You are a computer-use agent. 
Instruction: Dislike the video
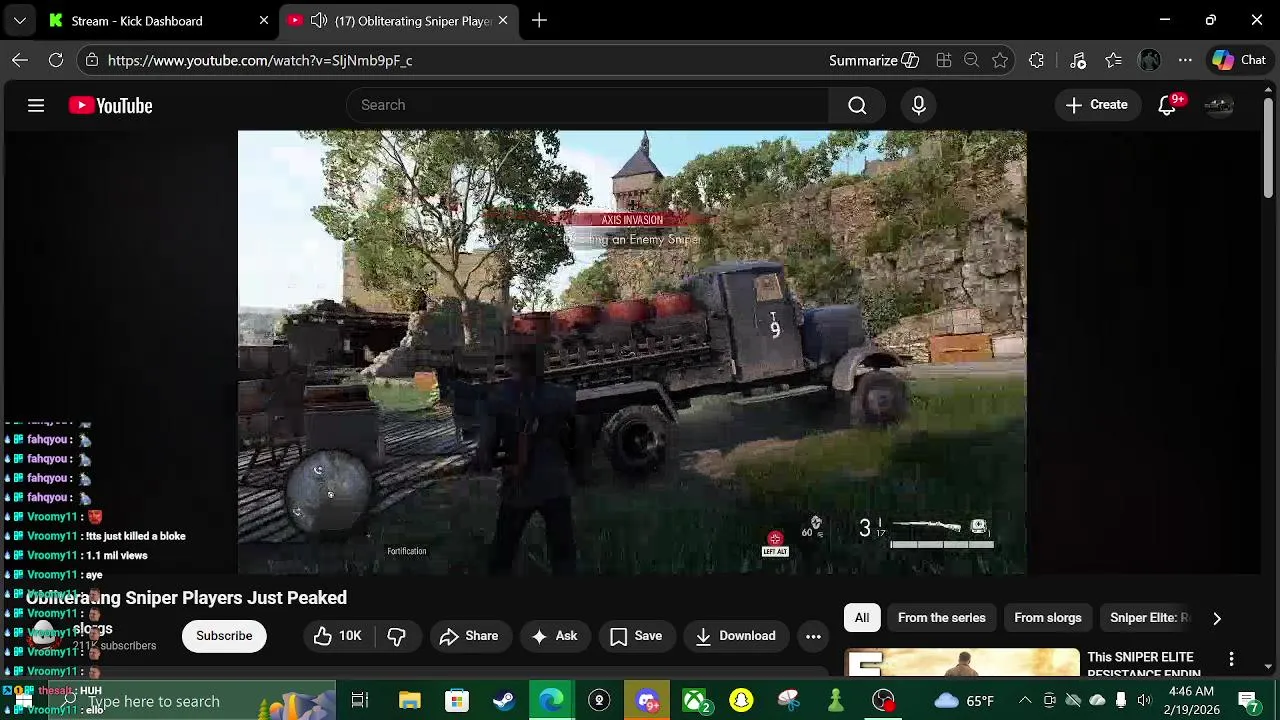tap(396, 636)
